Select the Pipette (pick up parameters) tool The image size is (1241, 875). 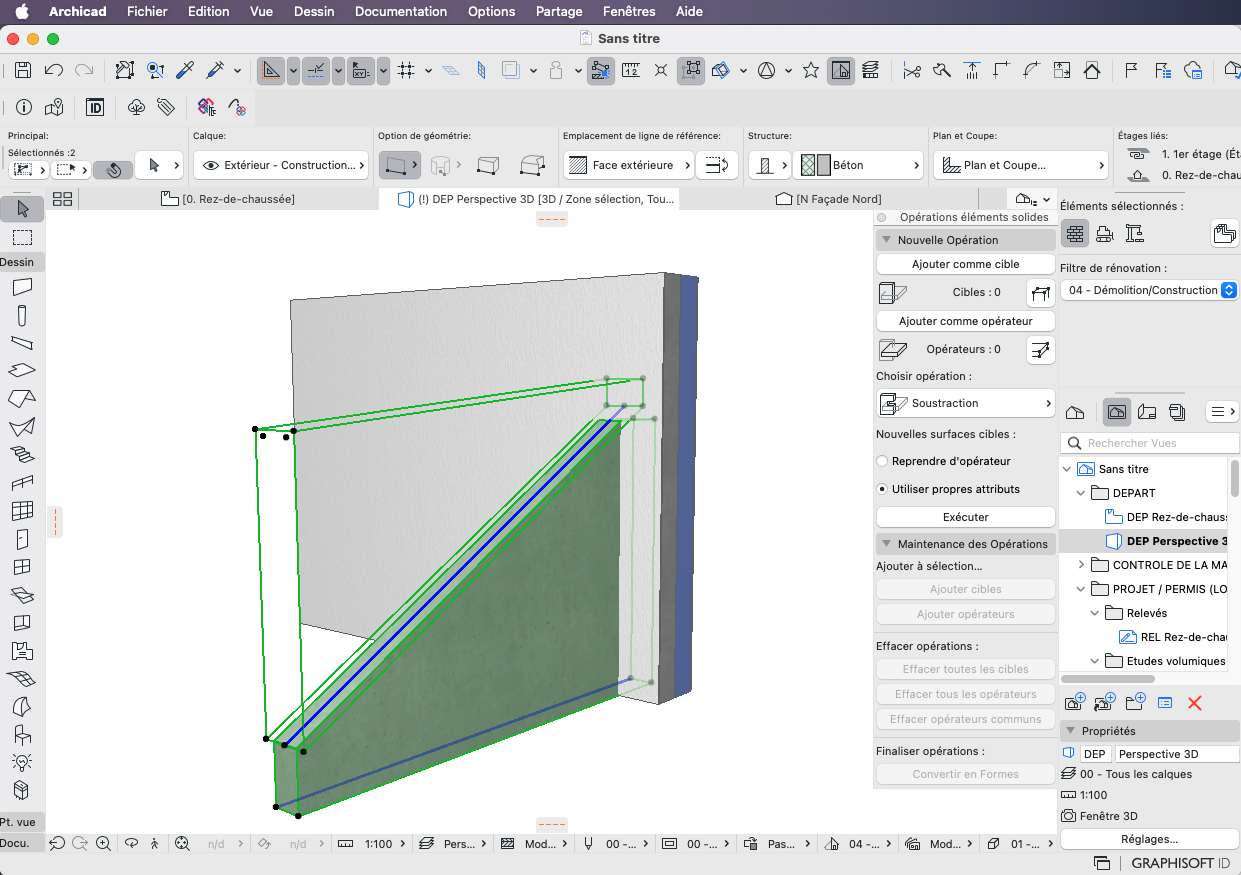pyautogui.click(x=185, y=70)
